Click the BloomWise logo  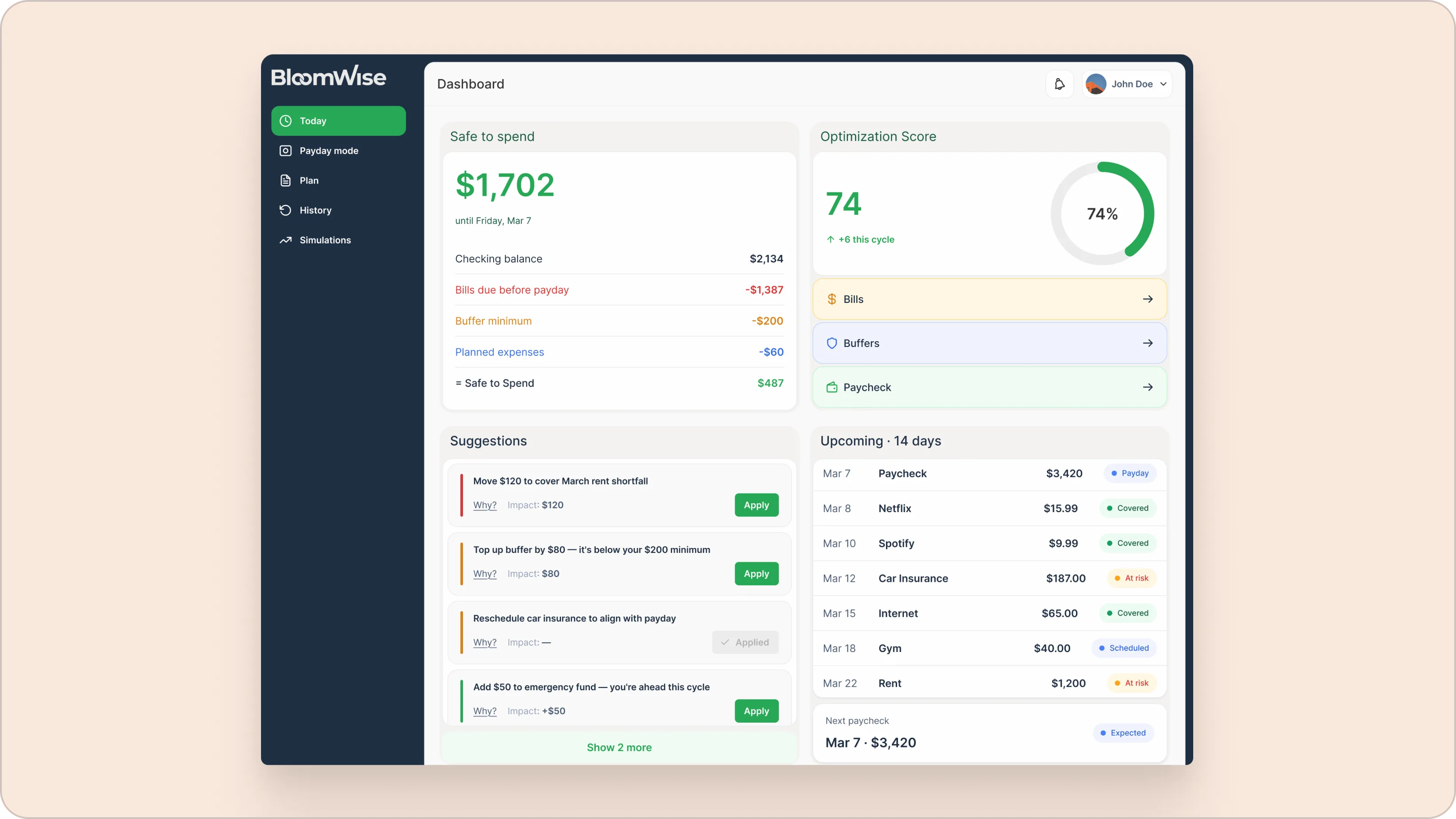tap(328, 76)
